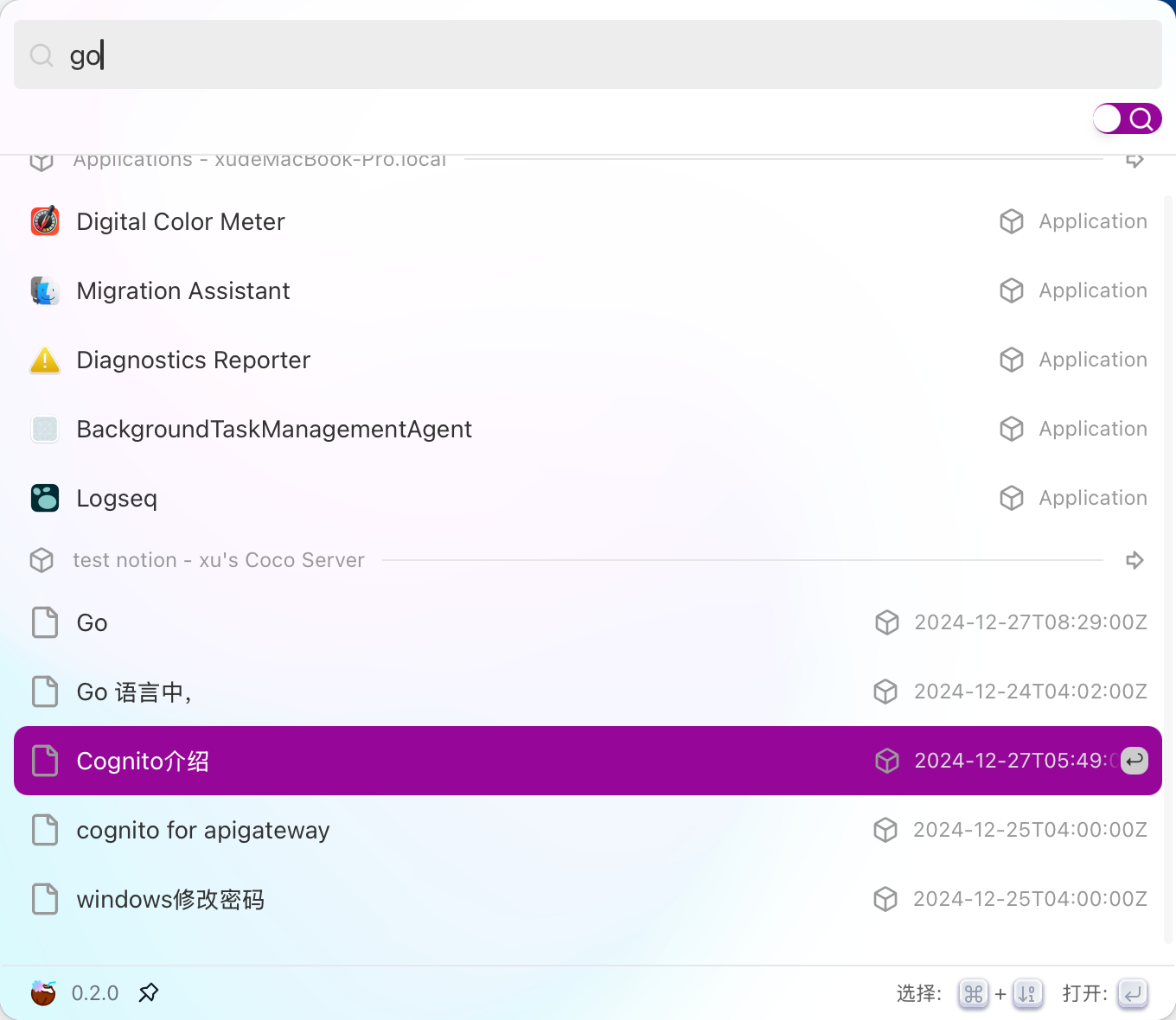Open Digital Color Meter app icon

[x=45, y=221]
